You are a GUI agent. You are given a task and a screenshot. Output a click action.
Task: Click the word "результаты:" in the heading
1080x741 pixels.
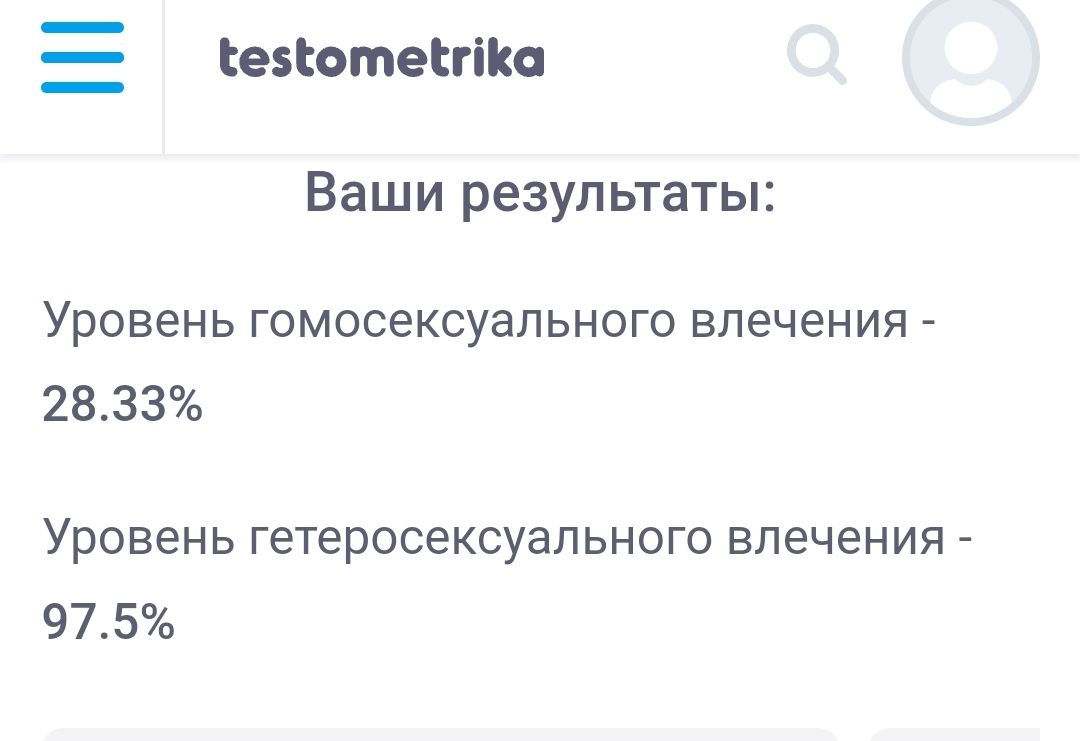pyautogui.click(x=618, y=194)
